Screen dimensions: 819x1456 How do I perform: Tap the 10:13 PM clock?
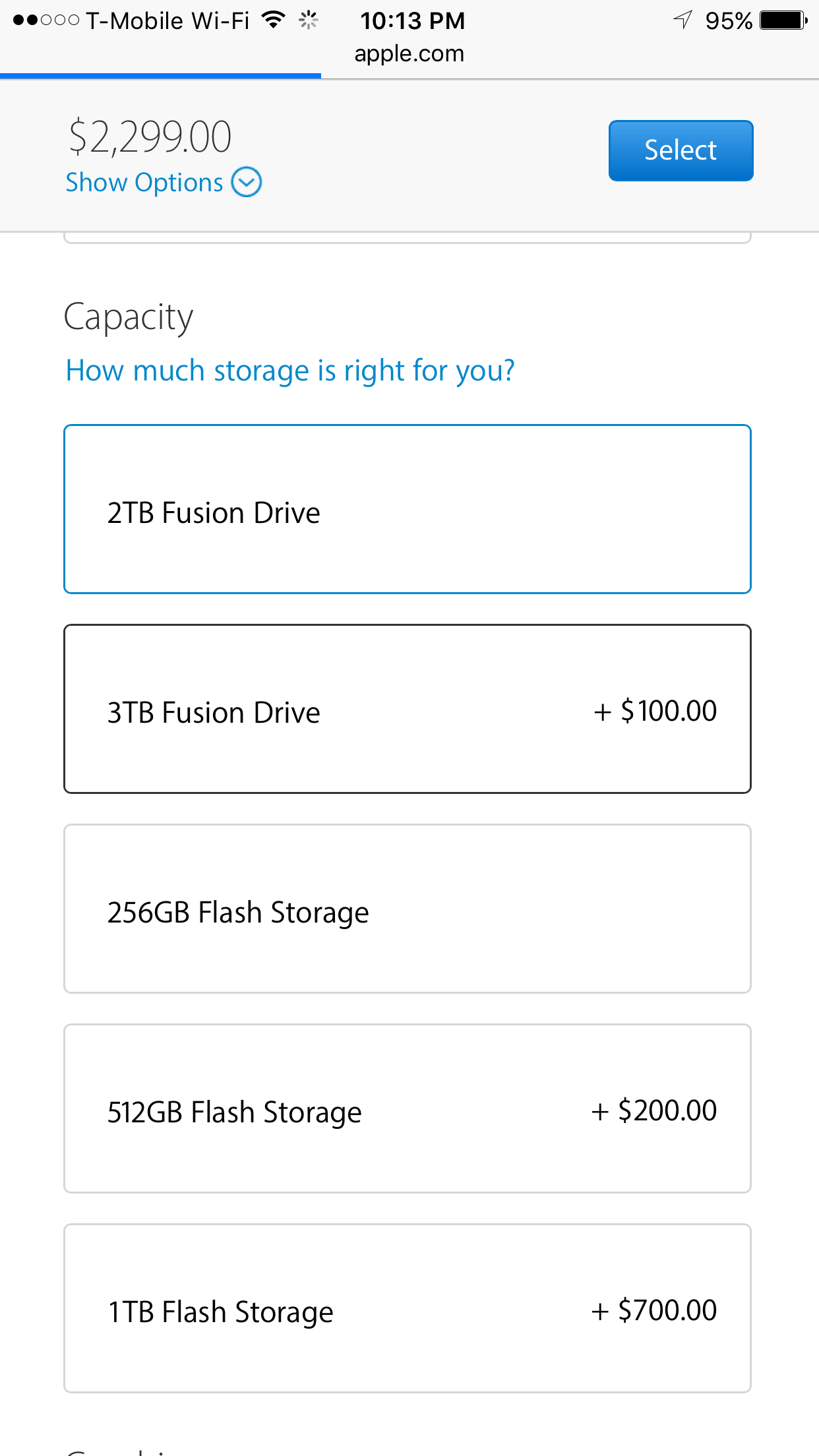click(x=412, y=21)
